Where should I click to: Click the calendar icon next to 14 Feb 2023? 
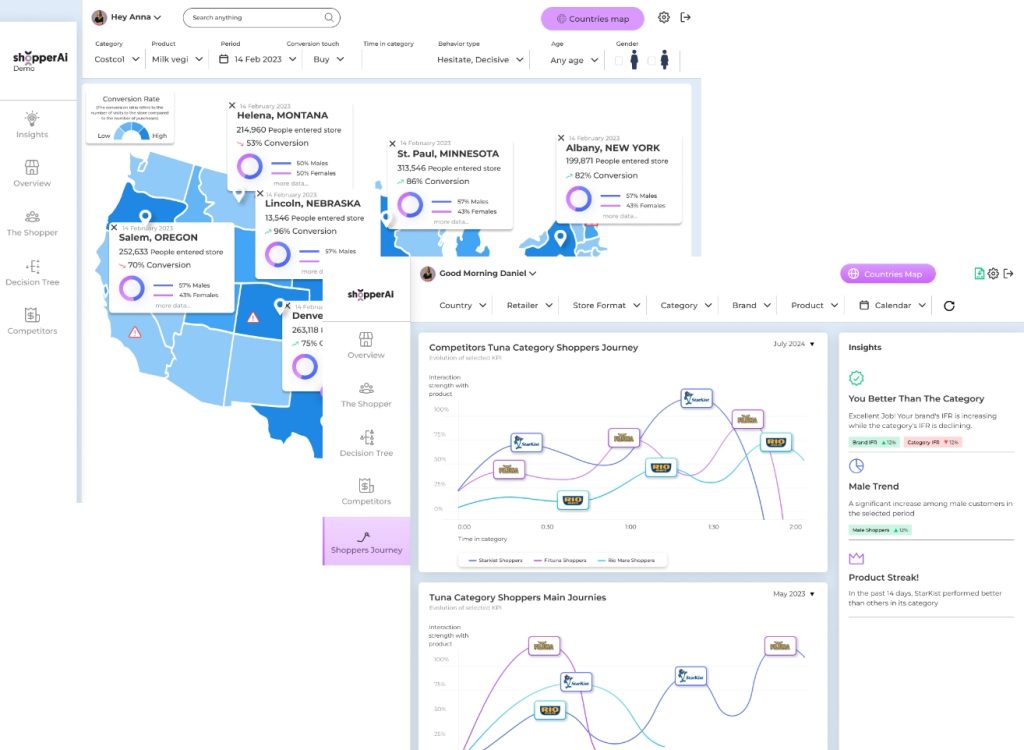pos(223,59)
